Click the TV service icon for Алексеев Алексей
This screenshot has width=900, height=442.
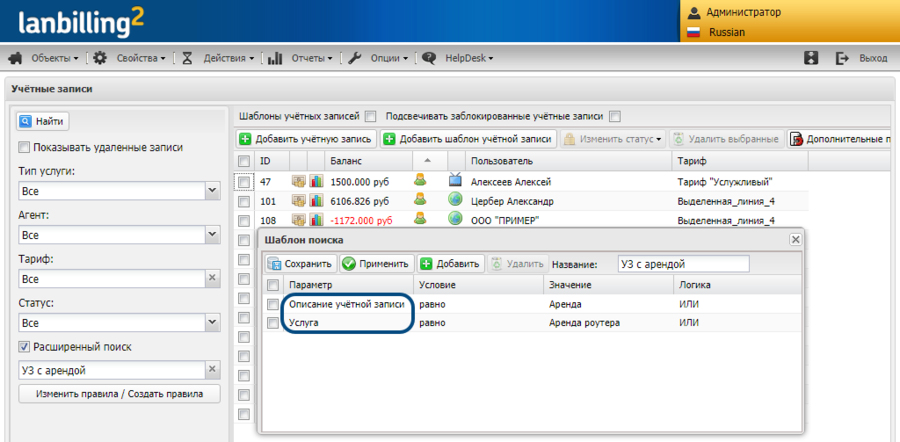(455, 182)
